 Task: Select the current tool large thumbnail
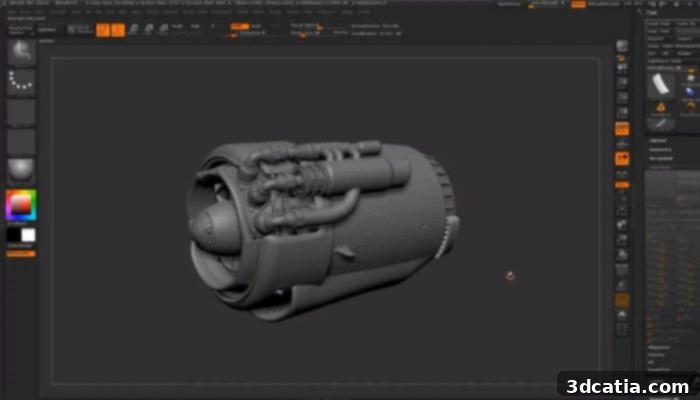(661, 85)
